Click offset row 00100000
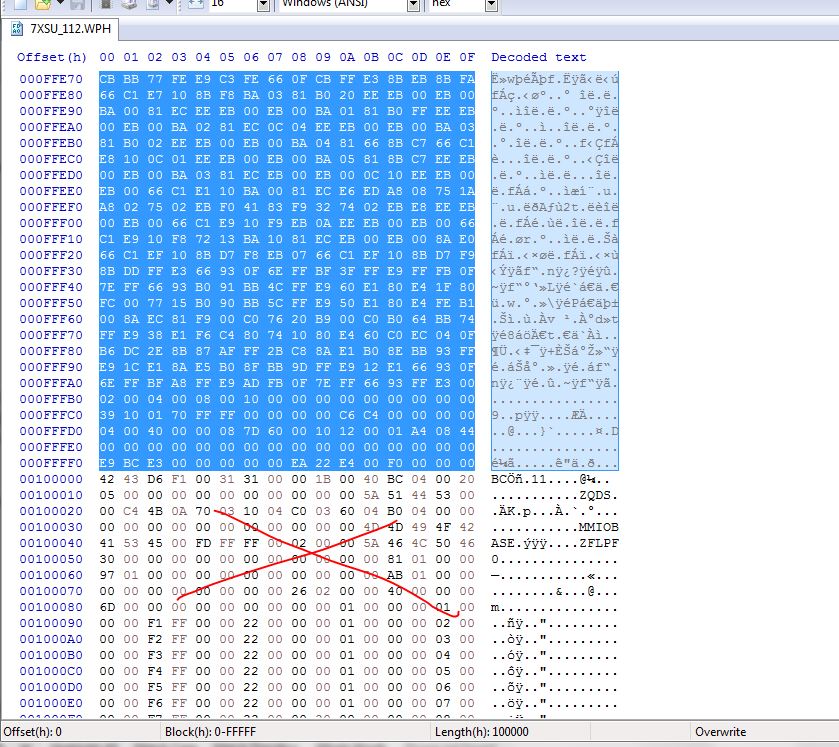 [51, 479]
